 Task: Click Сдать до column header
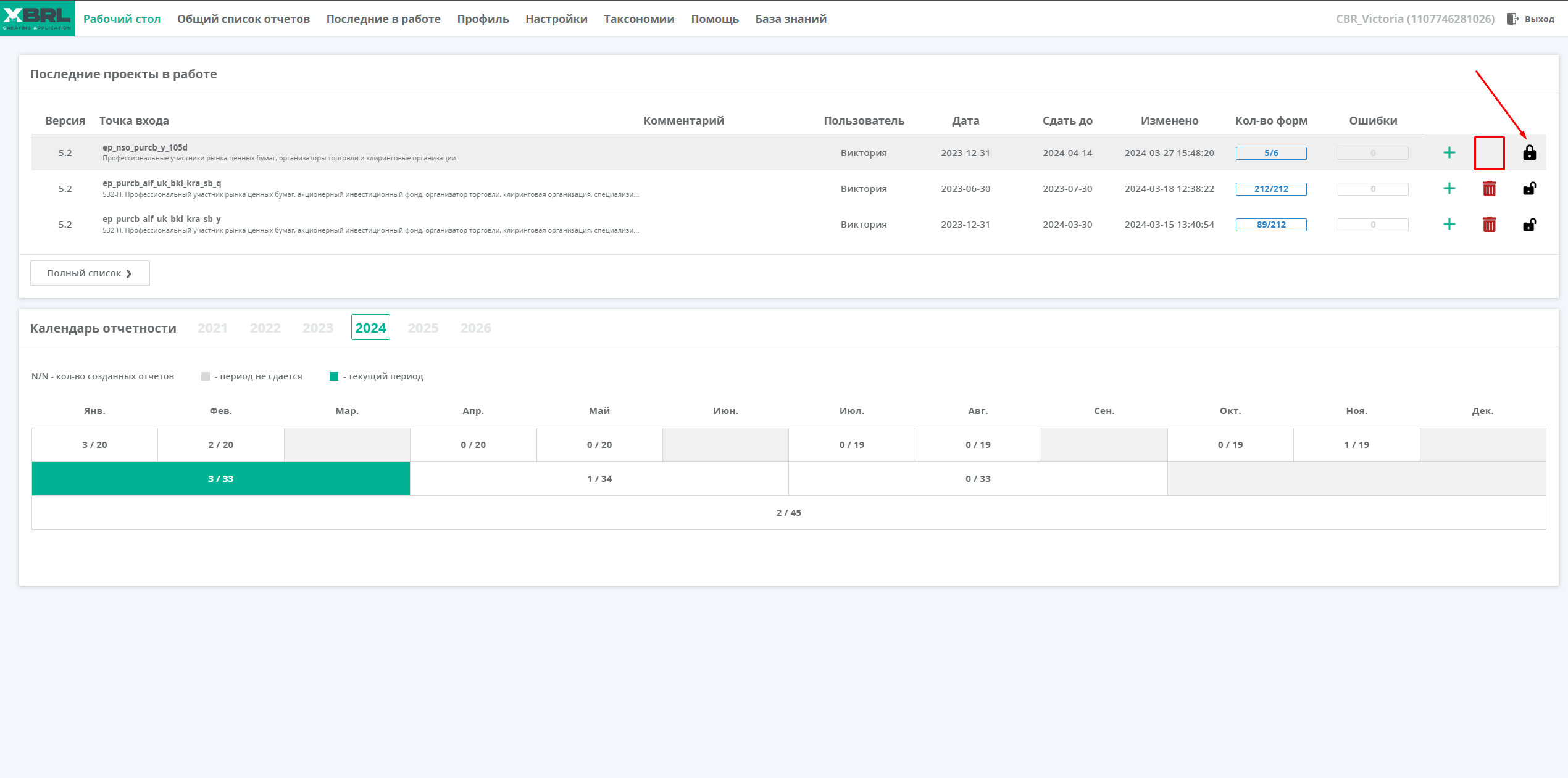(1067, 121)
